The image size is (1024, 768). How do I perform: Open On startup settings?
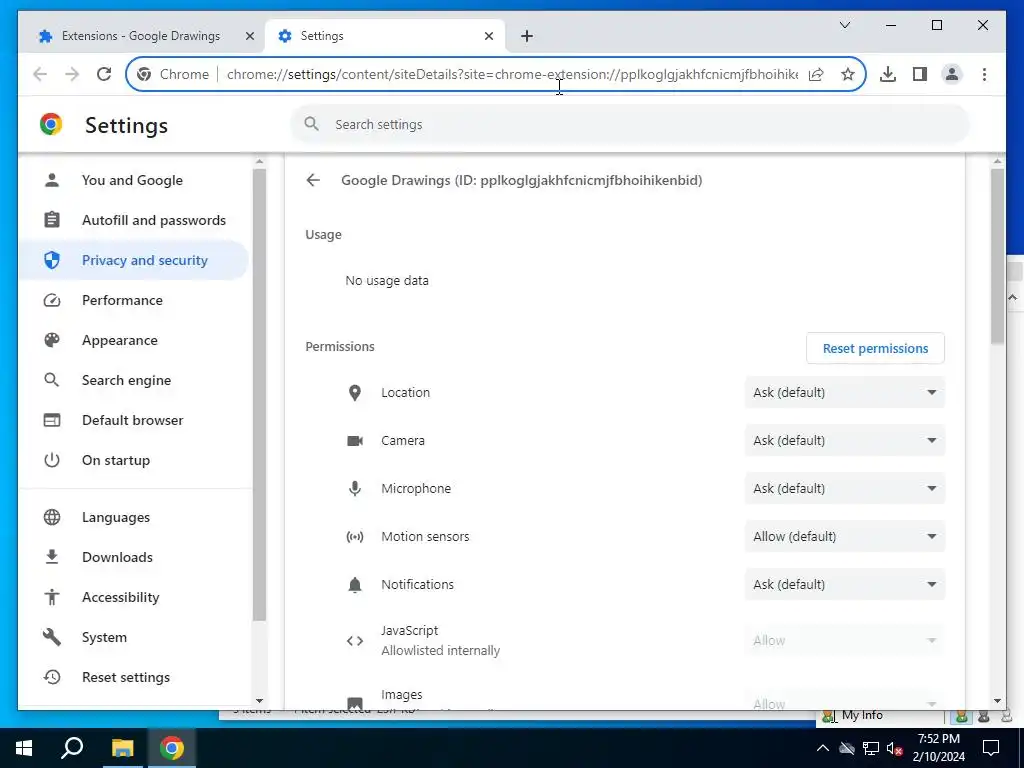[134, 460]
